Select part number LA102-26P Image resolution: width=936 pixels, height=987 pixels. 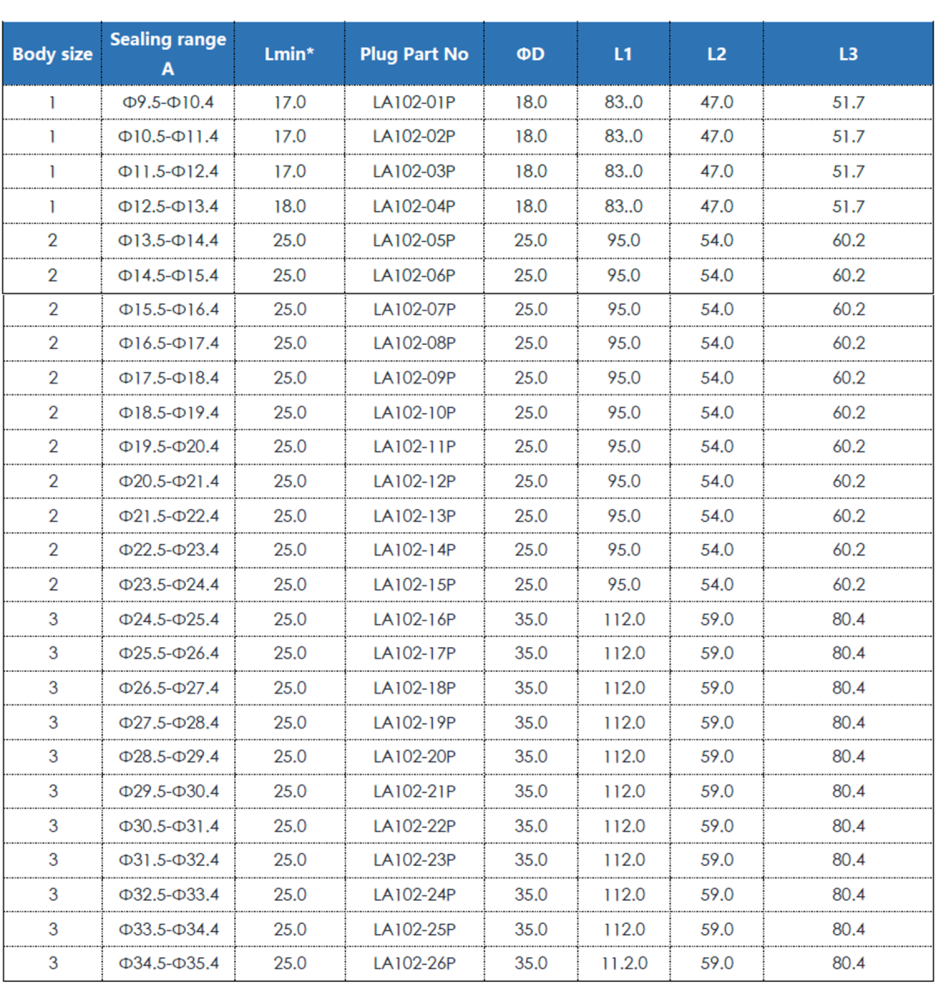tap(414, 962)
